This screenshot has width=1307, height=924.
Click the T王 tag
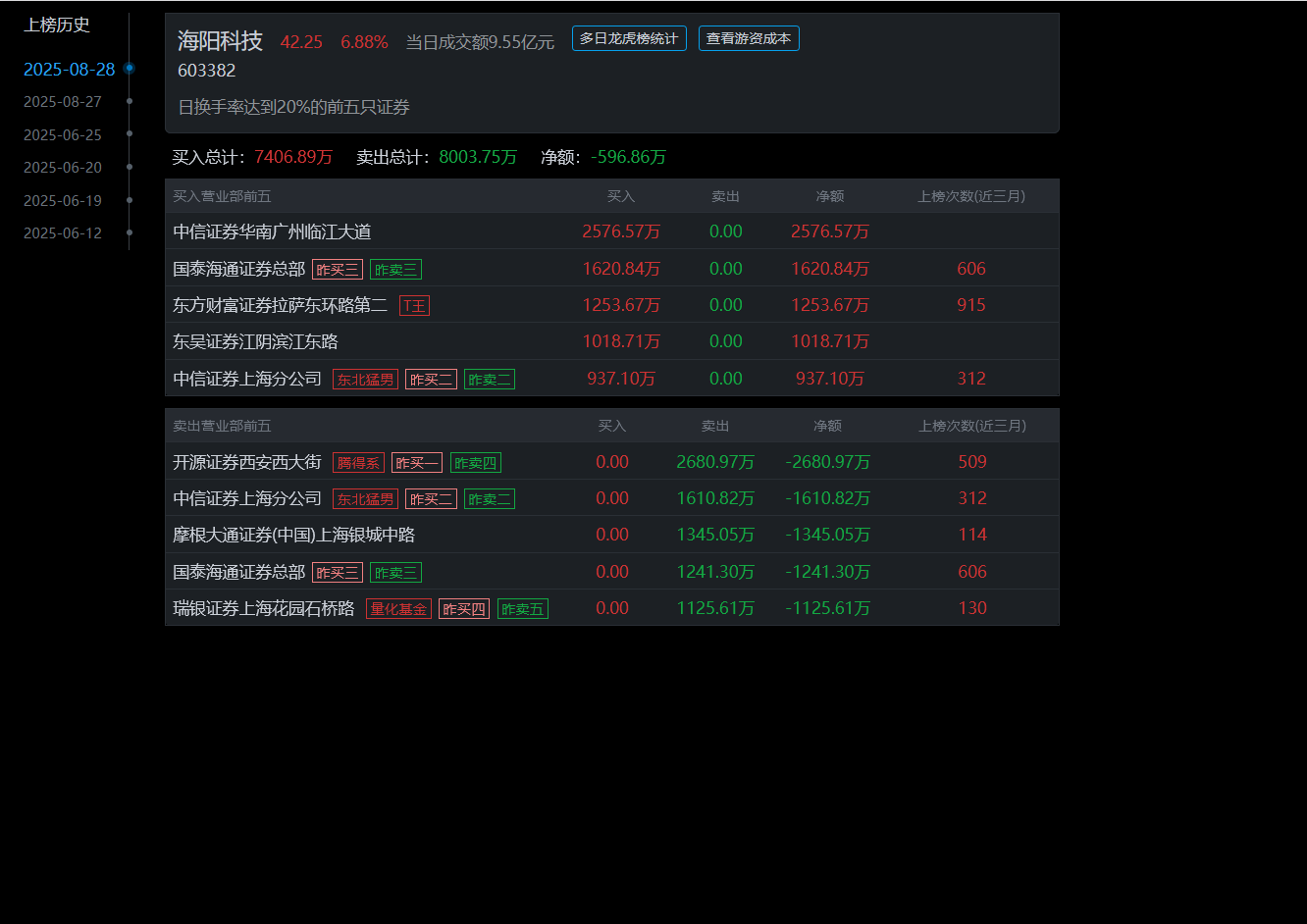click(414, 306)
